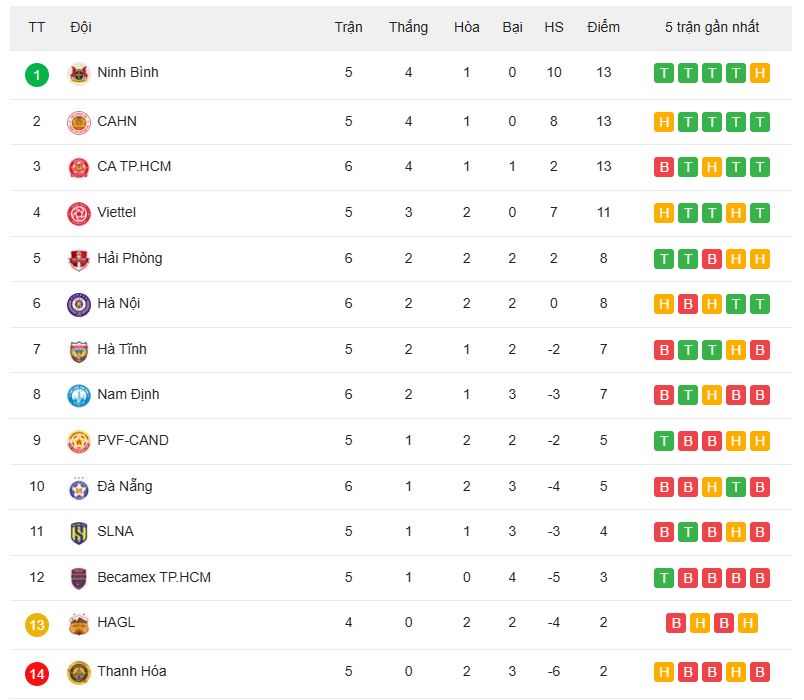This screenshot has width=804, height=700.
Task: Sort table by Điểm column header
Action: click(603, 27)
